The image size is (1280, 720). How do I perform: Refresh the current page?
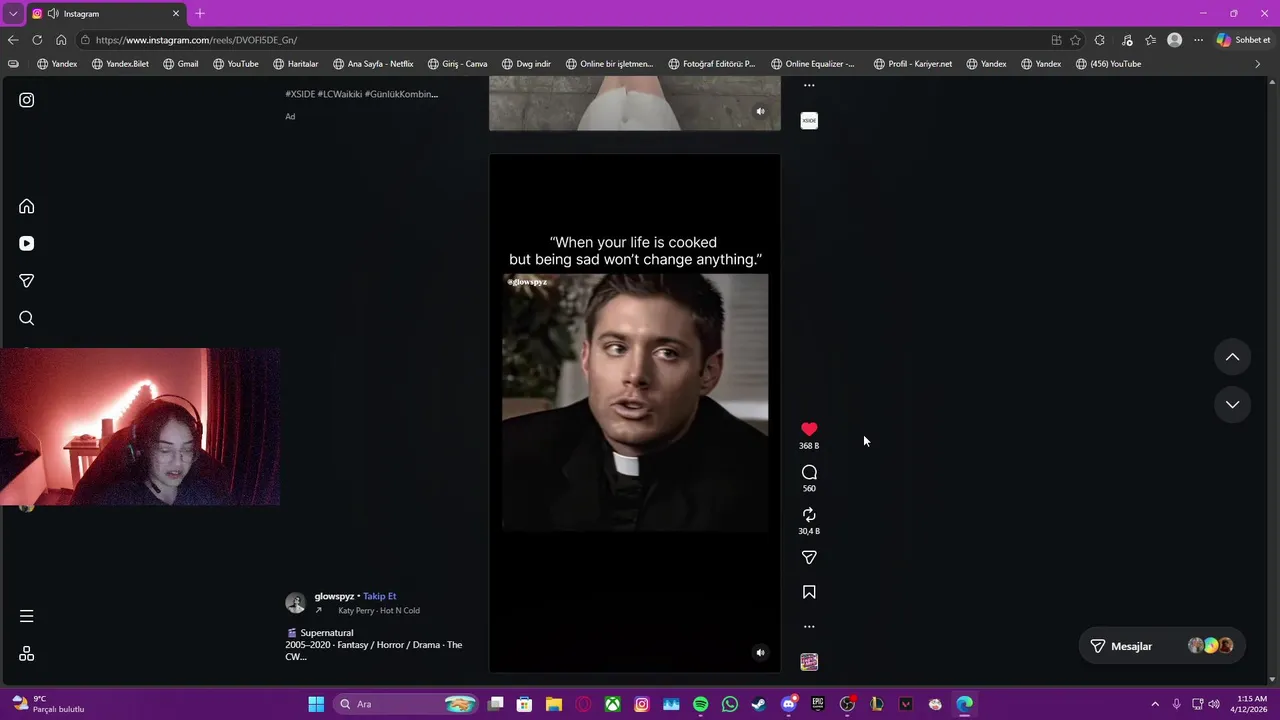tap(37, 40)
